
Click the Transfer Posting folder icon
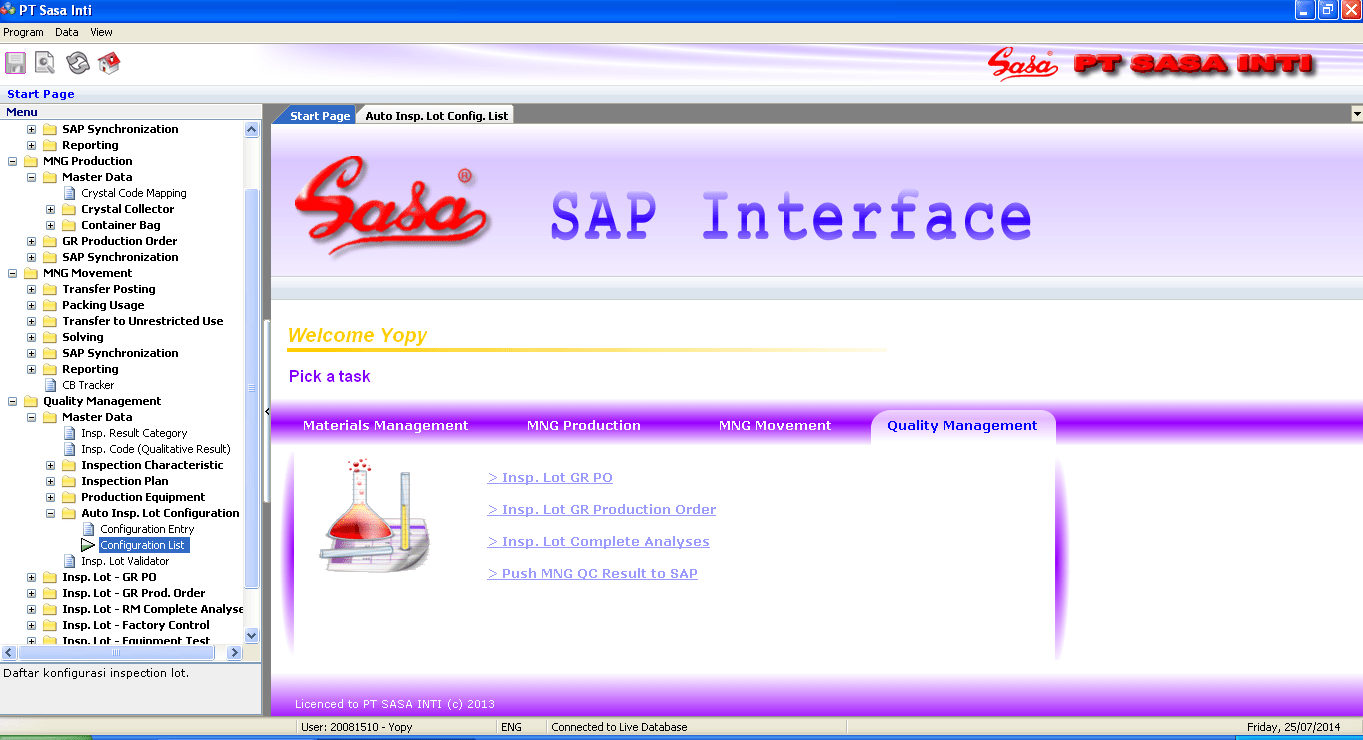point(50,289)
